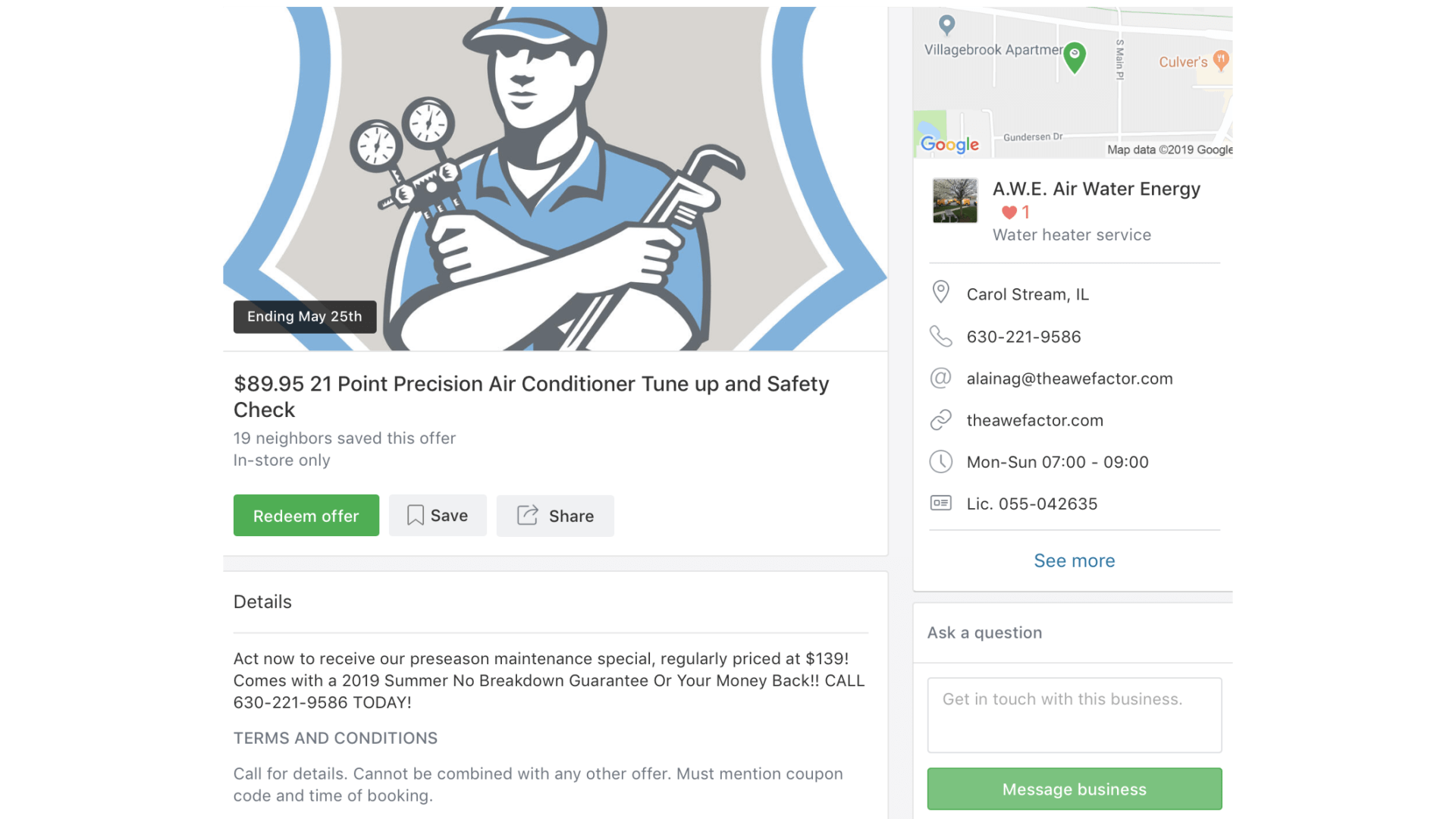Click the clock/hours icon

(x=940, y=461)
